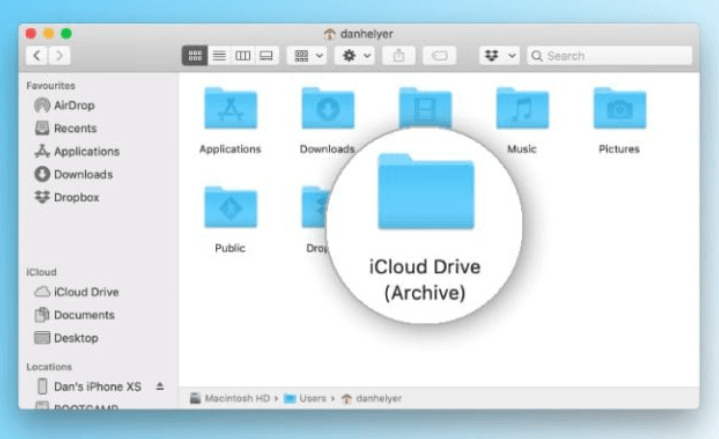719x439 pixels.
Task: Open the gear action menu
Action: coord(355,56)
